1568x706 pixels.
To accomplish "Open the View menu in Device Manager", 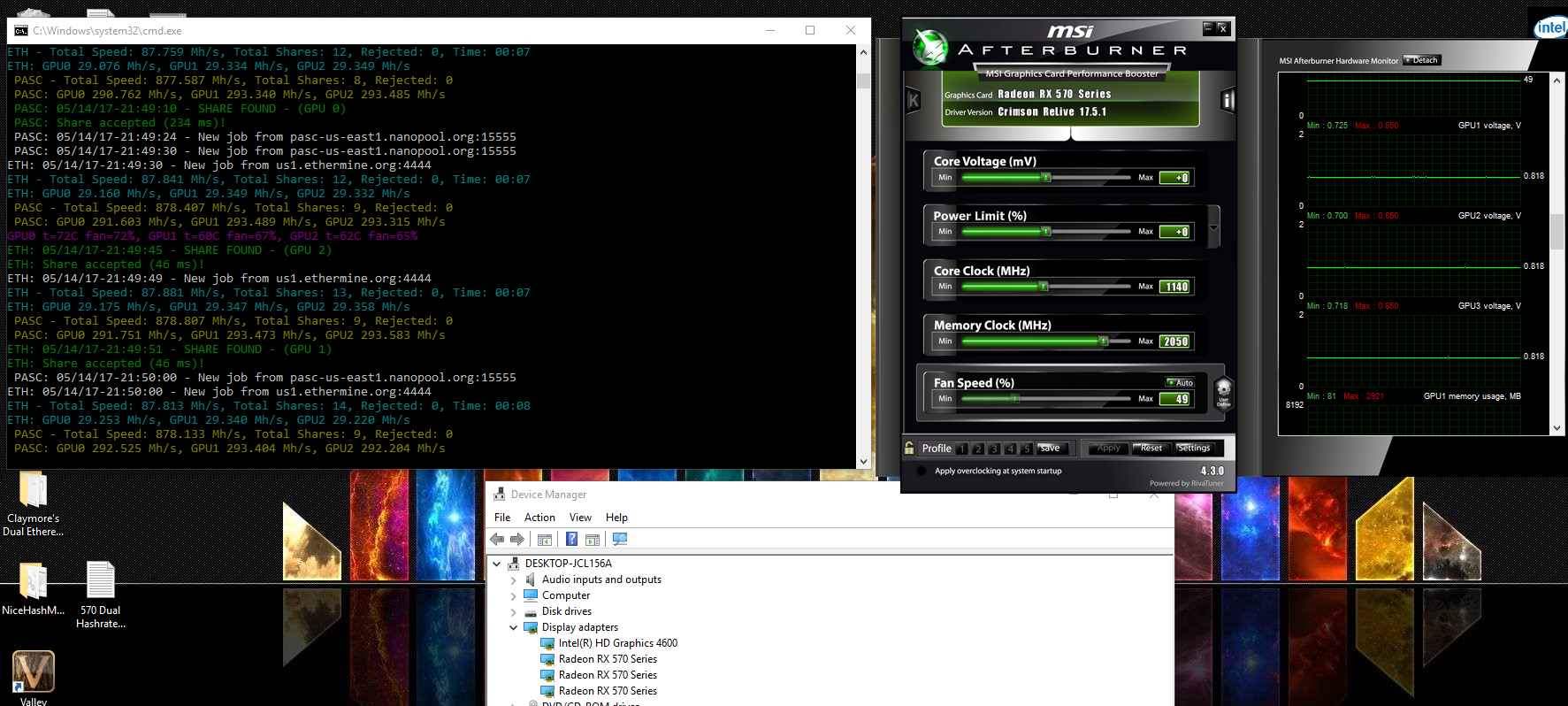I will tap(580, 518).
